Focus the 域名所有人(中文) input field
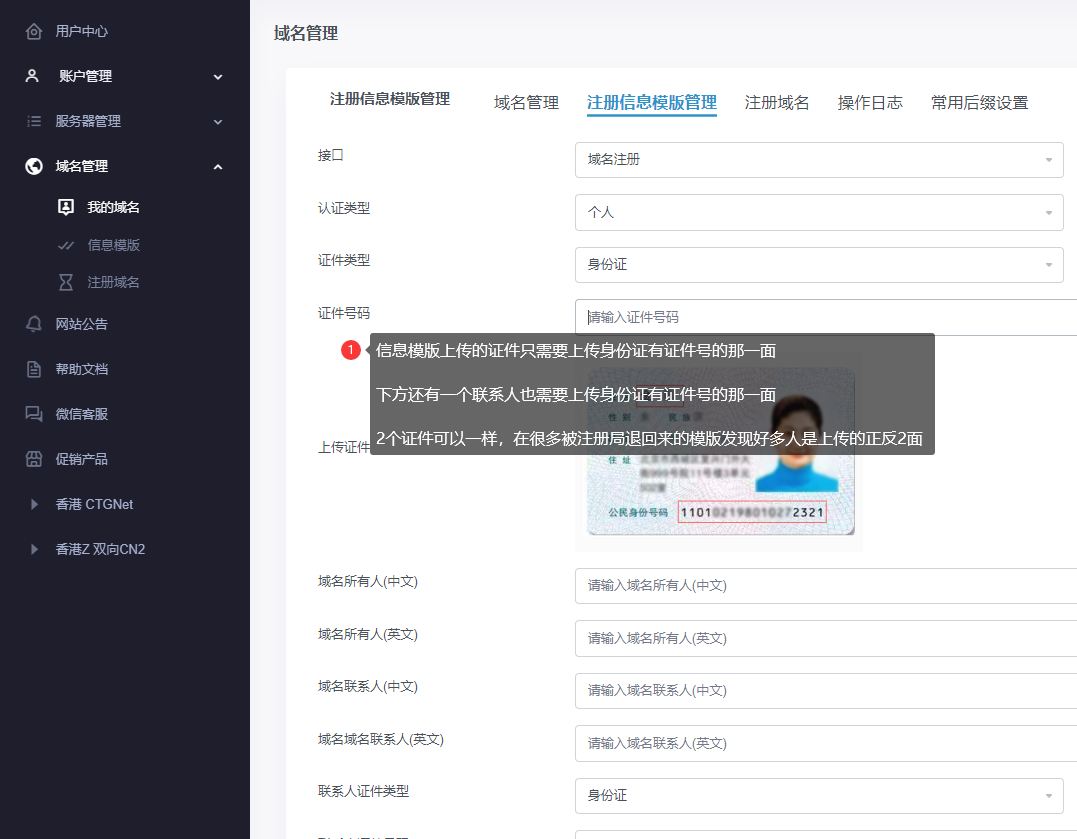This screenshot has height=839, width=1077. (826, 586)
